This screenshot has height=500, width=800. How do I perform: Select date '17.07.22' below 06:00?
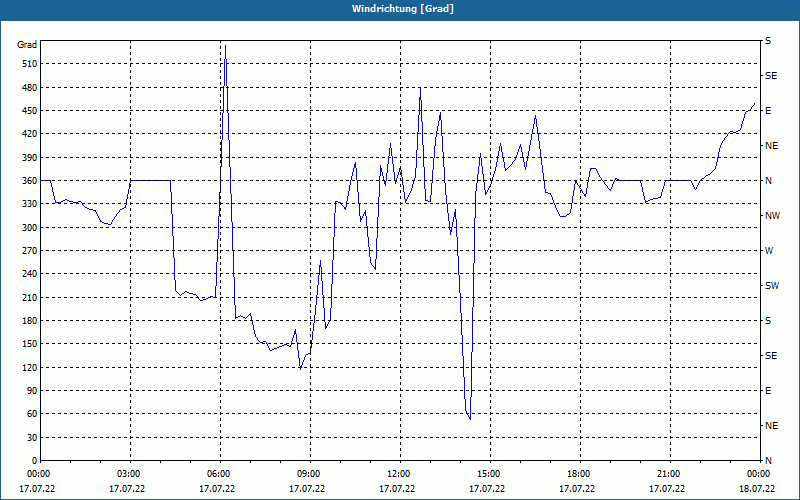(217, 489)
